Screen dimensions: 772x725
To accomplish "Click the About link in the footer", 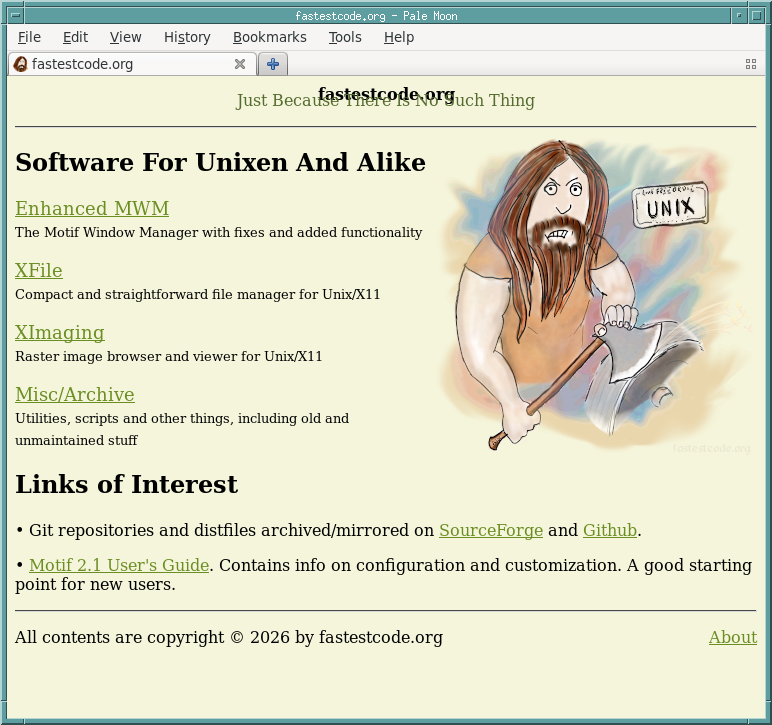I will [x=732, y=638].
